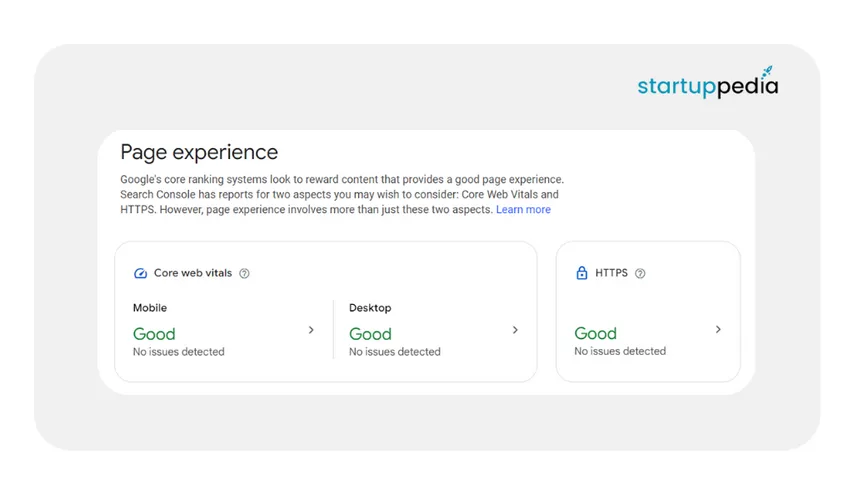Select the Mobile label under Core web vitals
This screenshot has height=484, width=853.
point(150,308)
